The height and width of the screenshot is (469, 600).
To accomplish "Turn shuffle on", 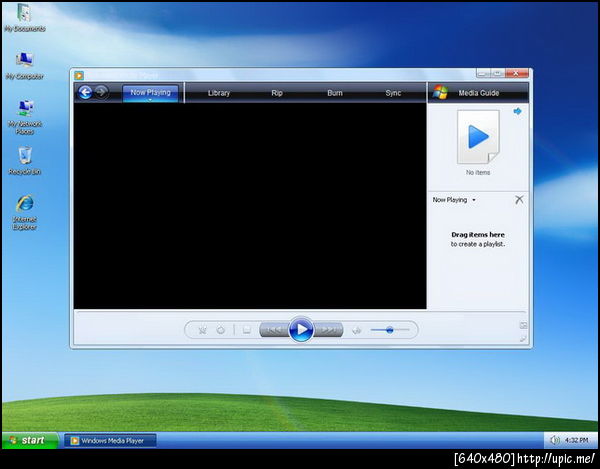I will tap(202, 330).
